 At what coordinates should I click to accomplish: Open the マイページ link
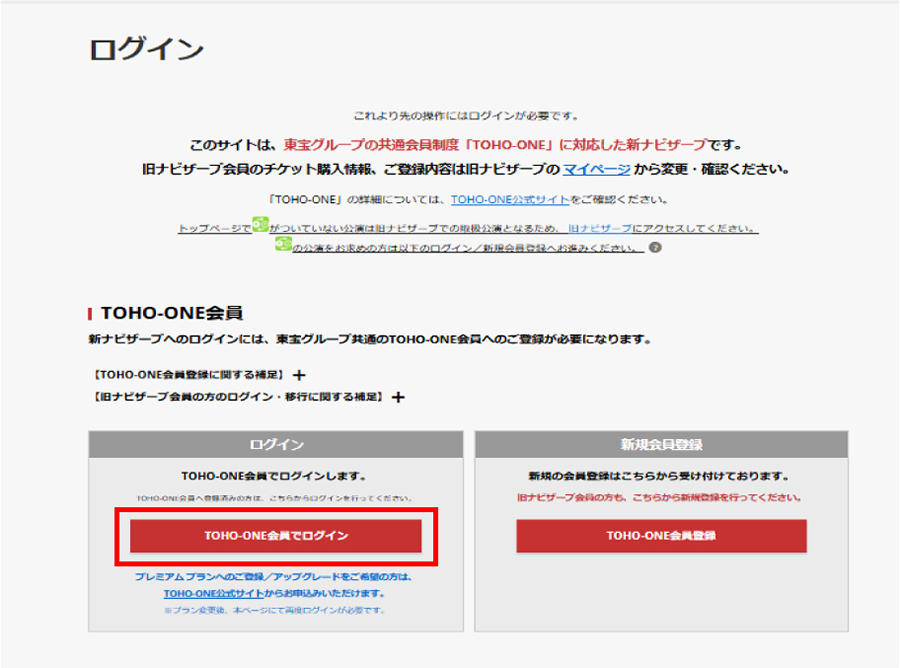click(x=595, y=169)
